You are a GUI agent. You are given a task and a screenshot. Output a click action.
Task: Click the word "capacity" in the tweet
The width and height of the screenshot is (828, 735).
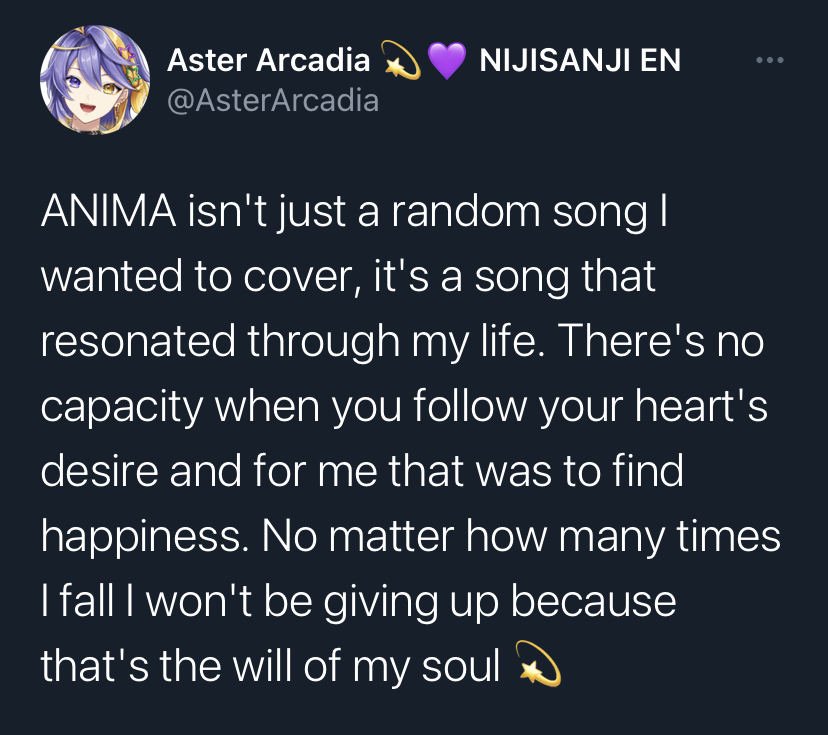click(x=122, y=407)
